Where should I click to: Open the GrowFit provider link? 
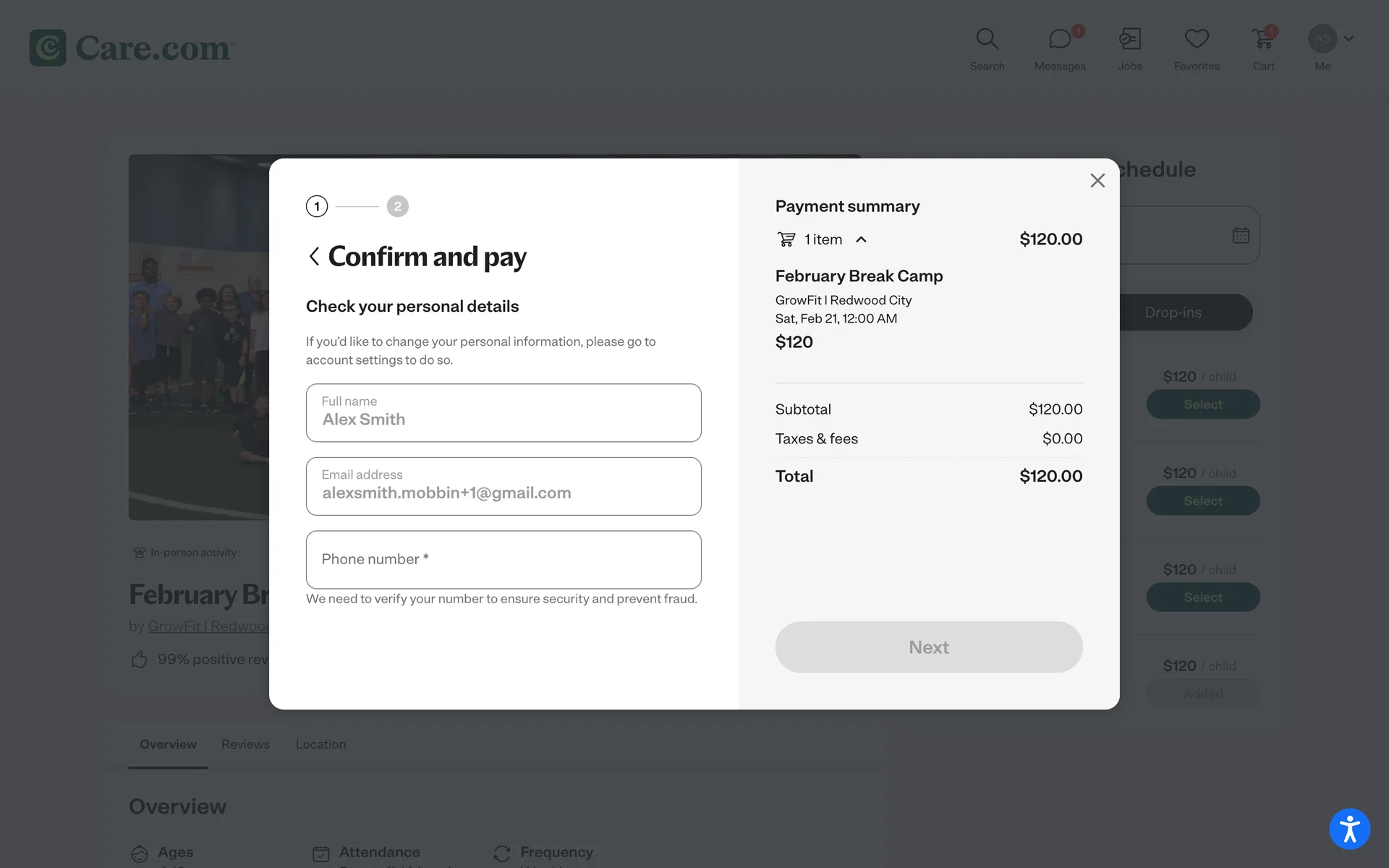[208, 626]
